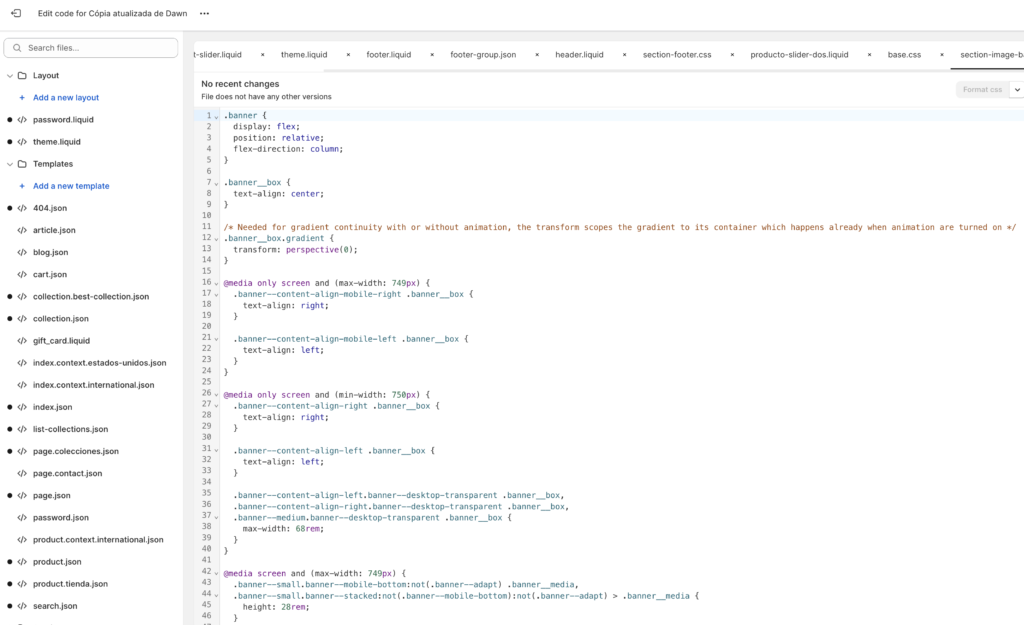This screenshot has height=625, width=1024.
Task: Open the dropdown arrow beside Format css
Action: coord(1017,90)
